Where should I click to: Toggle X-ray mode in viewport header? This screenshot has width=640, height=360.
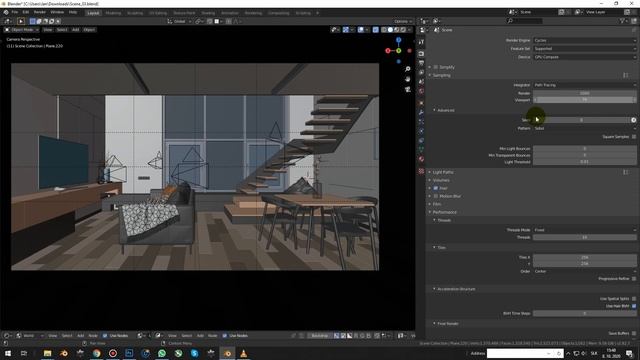(376, 30)
